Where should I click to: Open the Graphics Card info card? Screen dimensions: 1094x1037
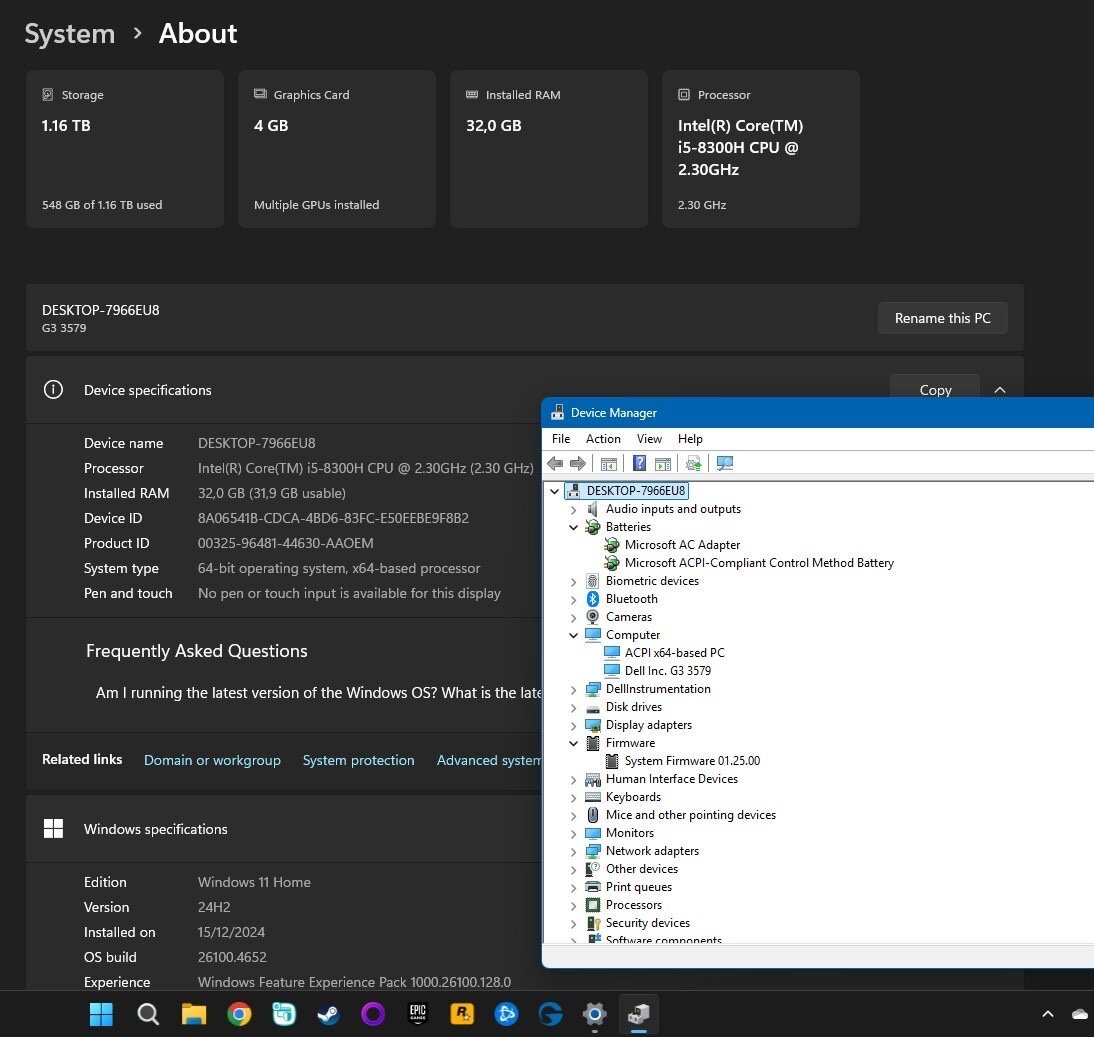coord(337,149)
